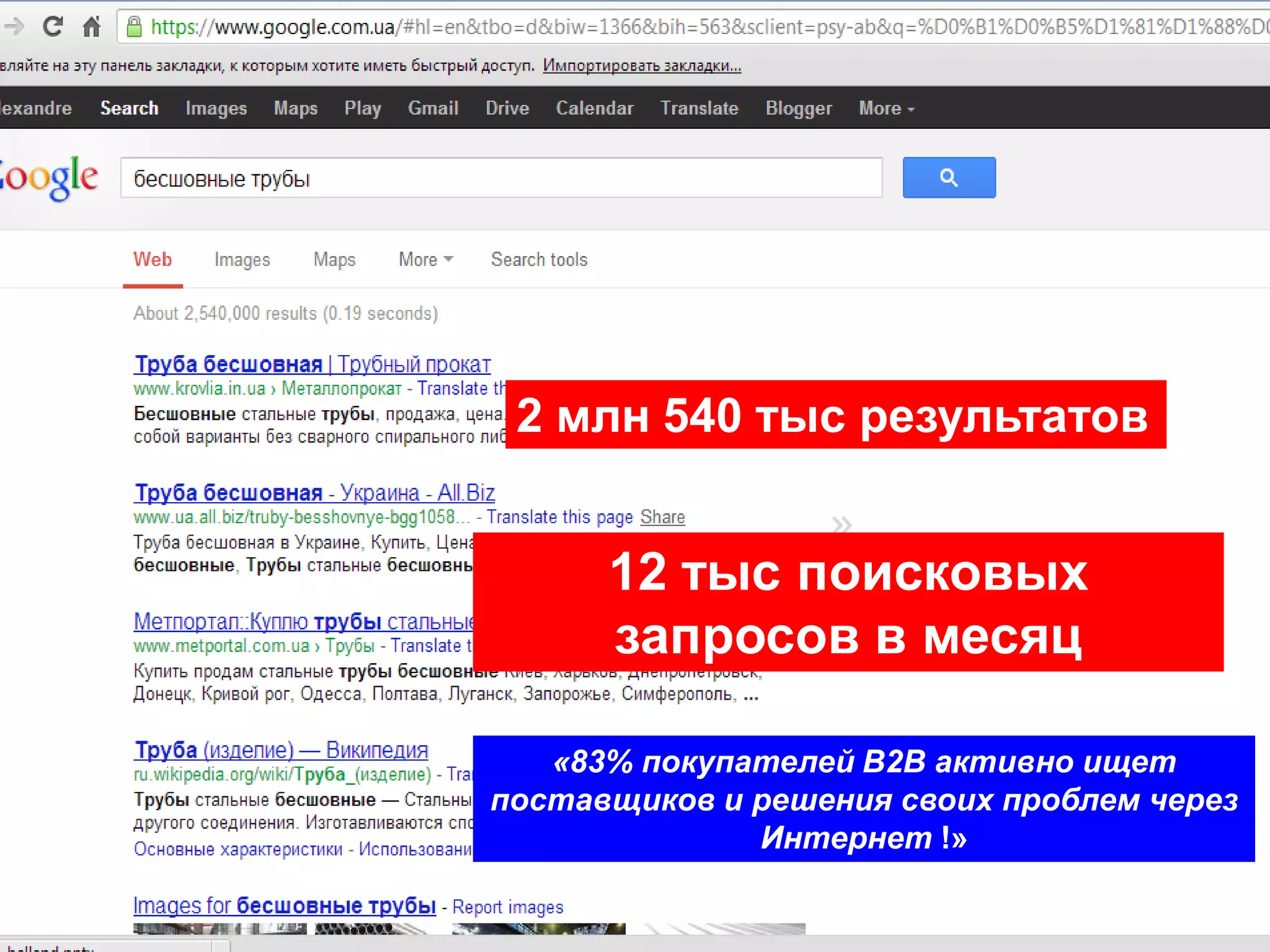Open Images for бесшовные трубы link

285,906
